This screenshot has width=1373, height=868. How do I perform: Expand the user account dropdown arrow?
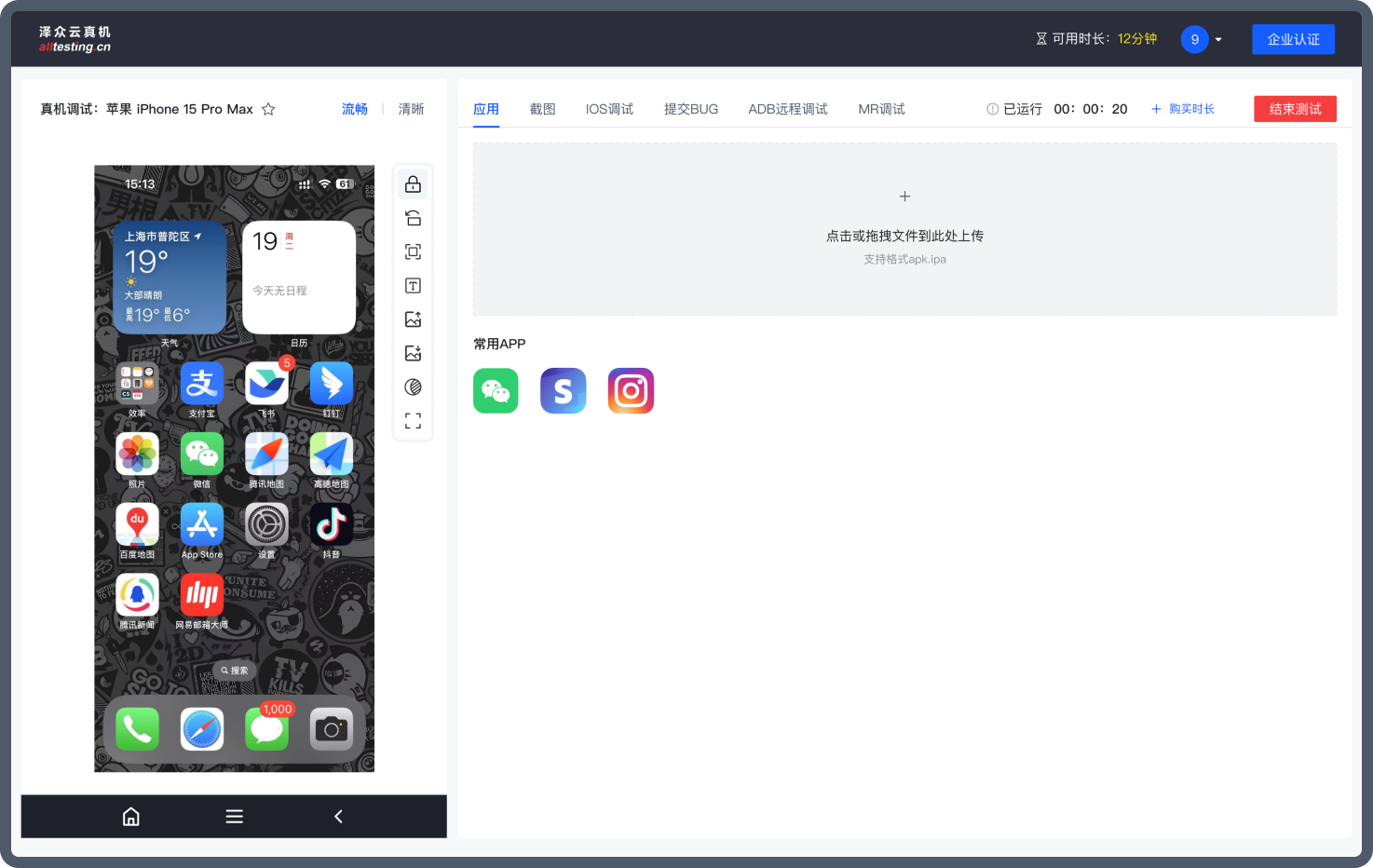[1218, 40]
